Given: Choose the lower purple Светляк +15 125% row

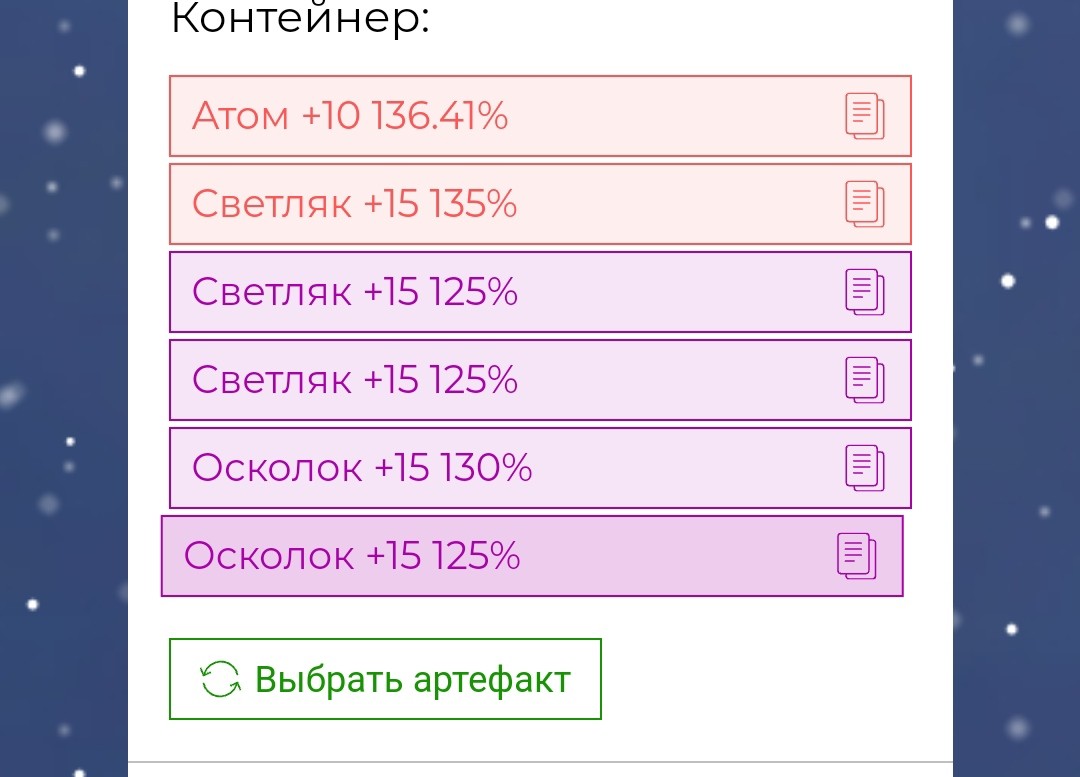Looking at the screenshot, I should pyautogui.click(x=540, y=380).
